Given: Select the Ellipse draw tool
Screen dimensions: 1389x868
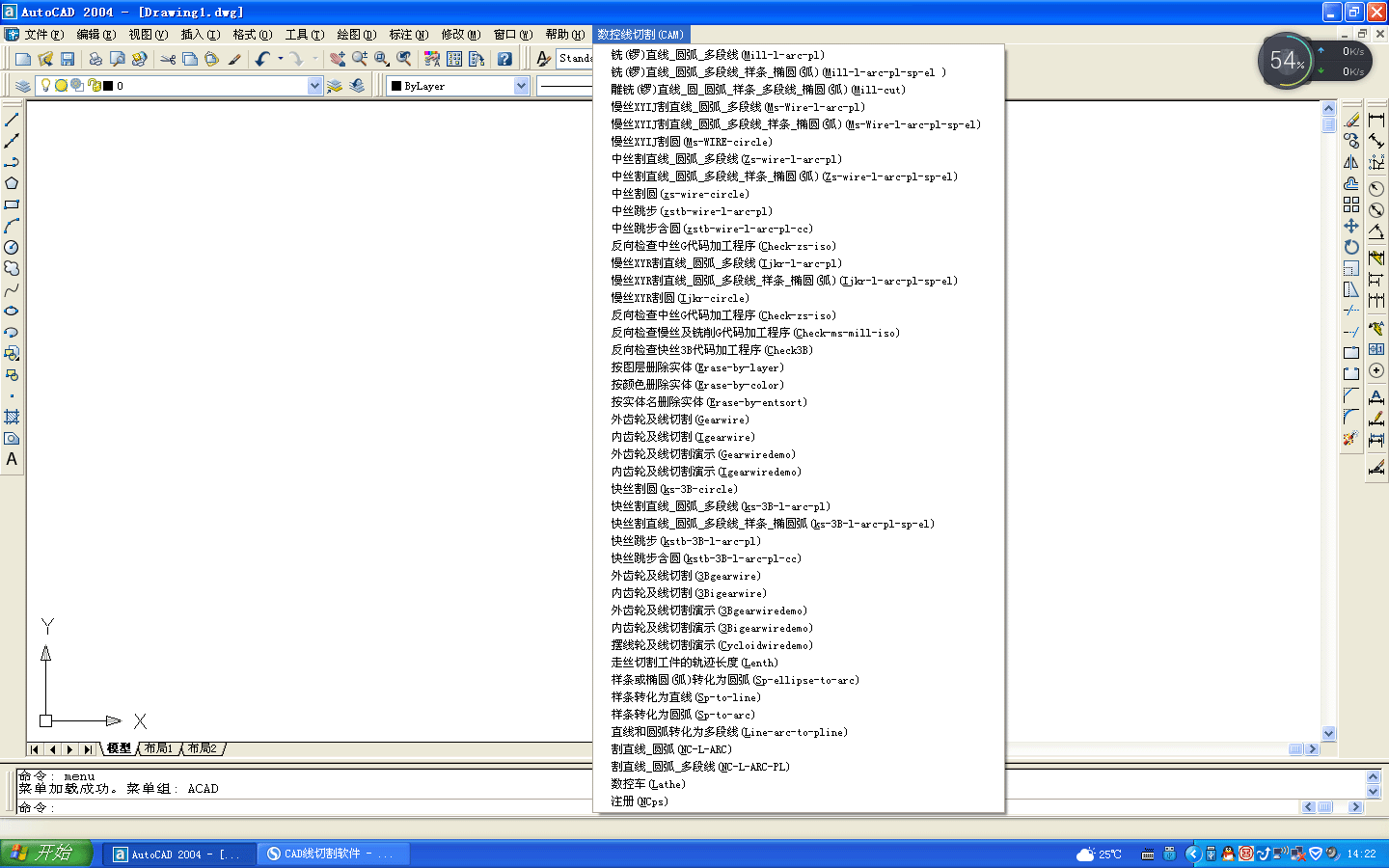Looking at the screenshot, I should tap(12, 311).
